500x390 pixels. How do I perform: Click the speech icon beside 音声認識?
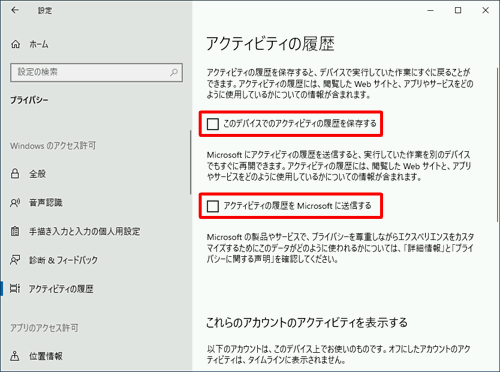15,203
